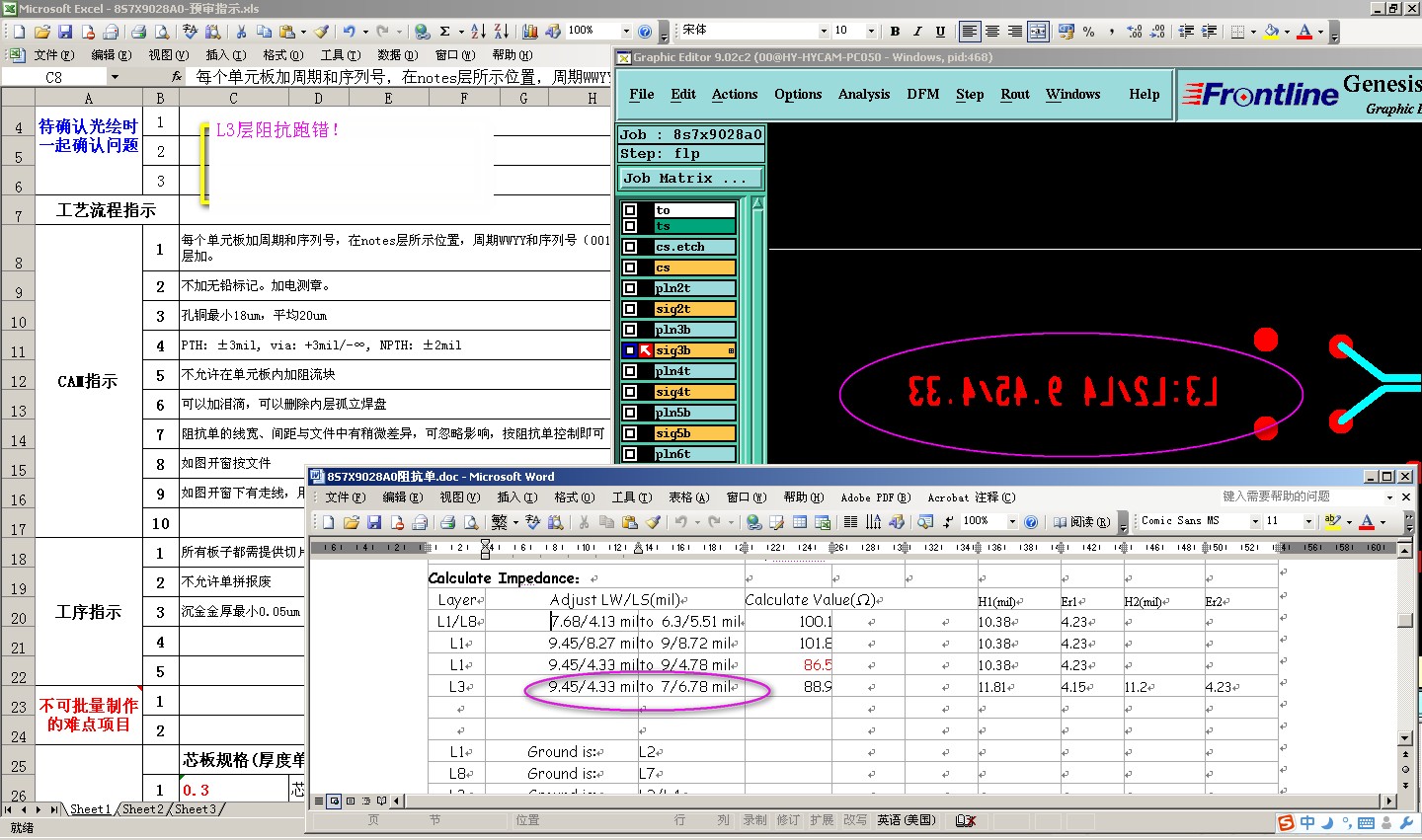Image resolution: width=1422 pixels, height=840 pixels.
Task: Open Excel 数据(D) menu
Action: (x=397, y=55)
